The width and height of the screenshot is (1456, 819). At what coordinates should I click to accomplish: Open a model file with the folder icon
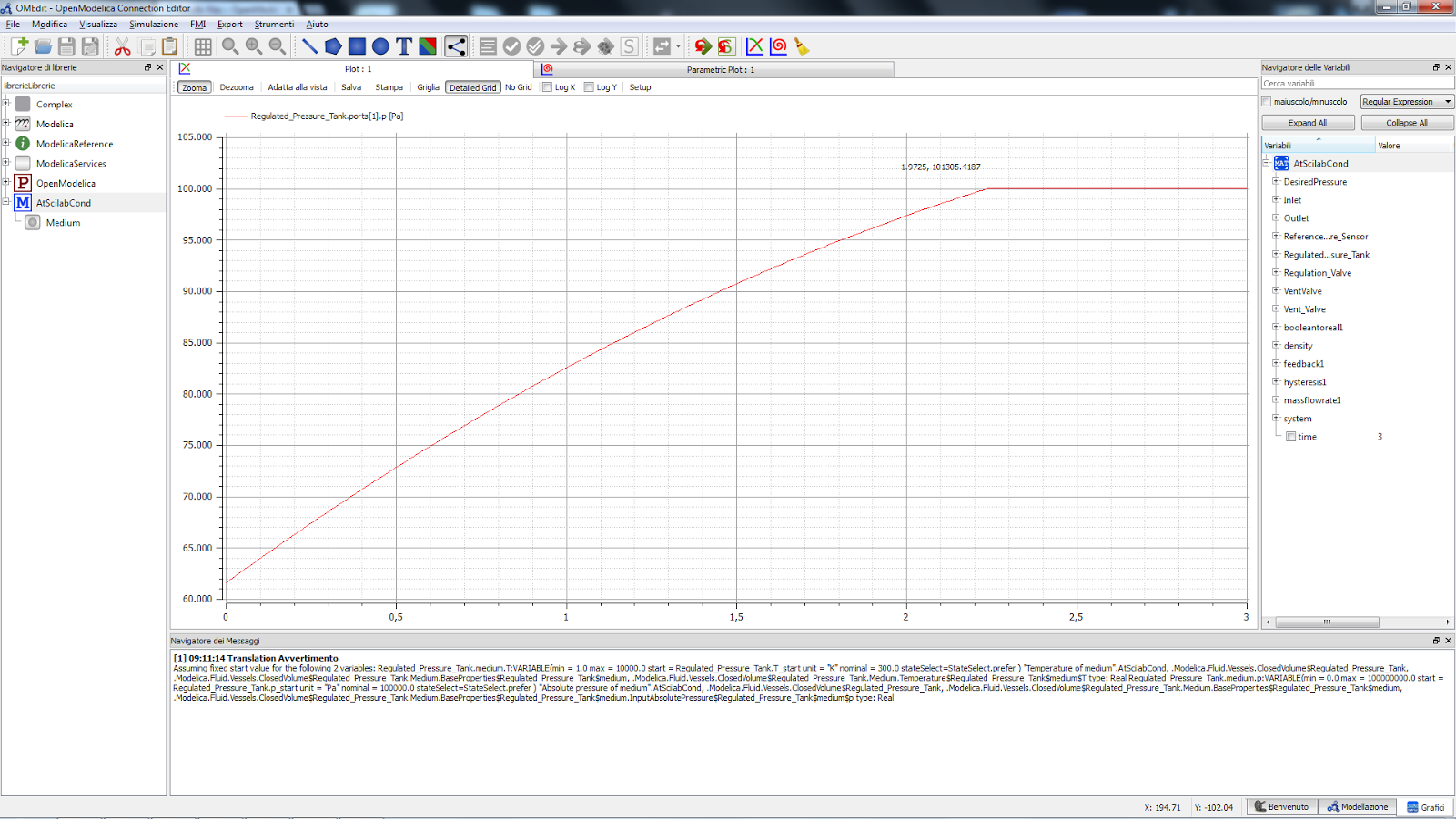pyautogui.click(x=43, y=46)
